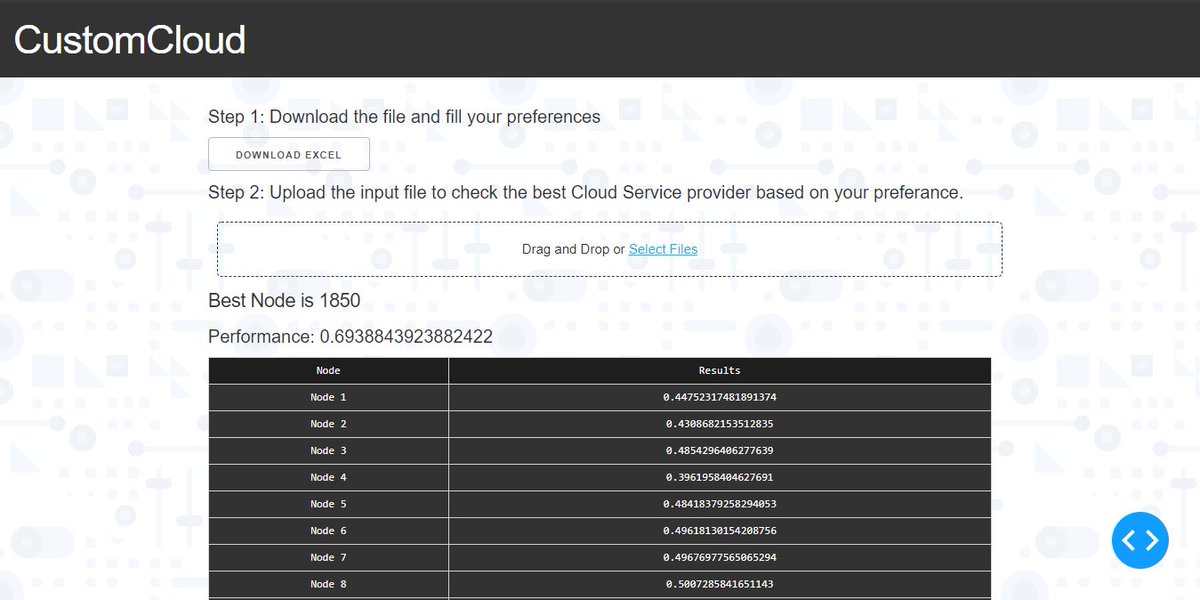Click the Node 1 cell
1200x600 pixels.
328,397
